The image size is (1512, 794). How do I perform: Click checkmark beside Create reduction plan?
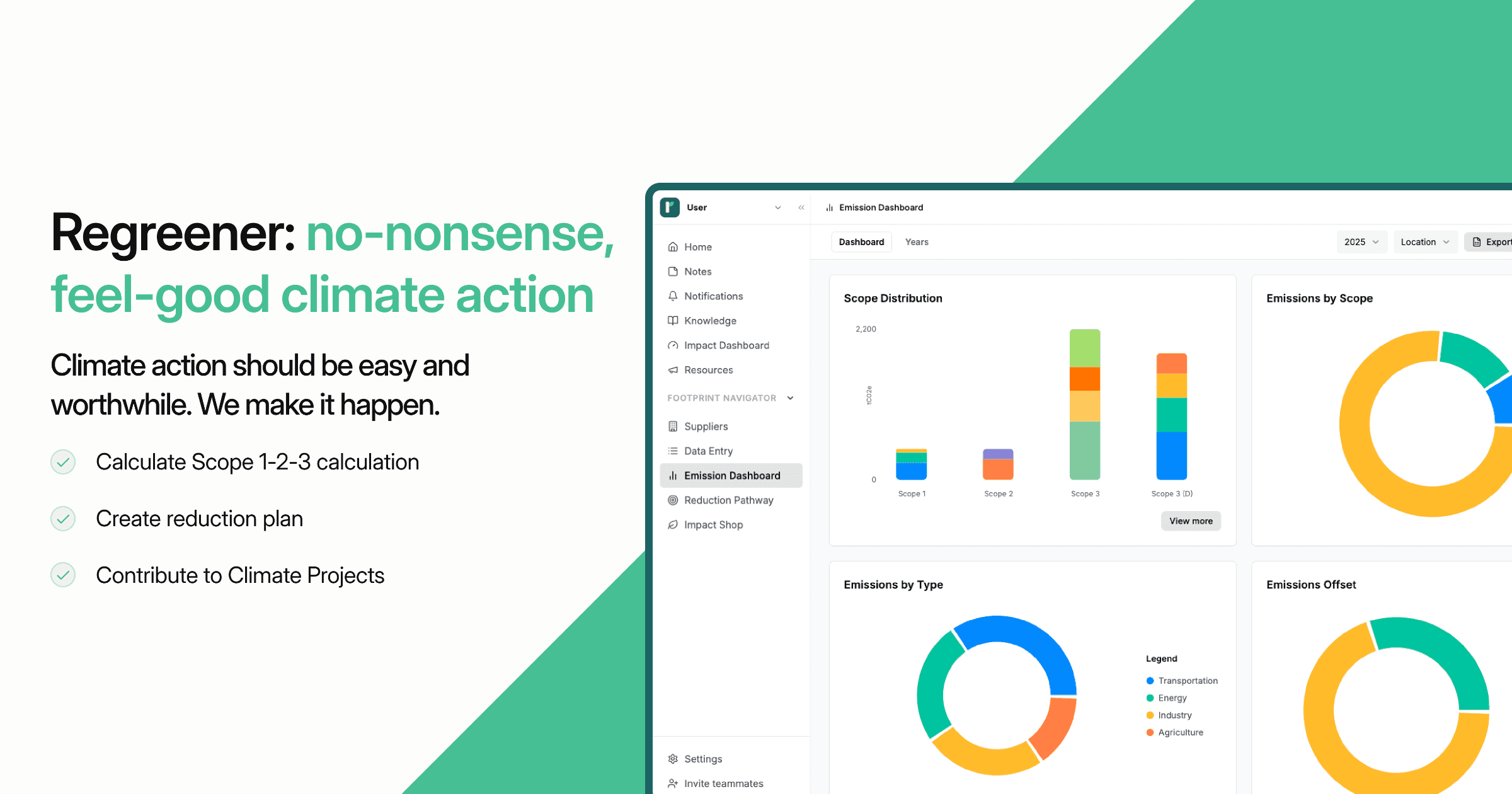63,519
